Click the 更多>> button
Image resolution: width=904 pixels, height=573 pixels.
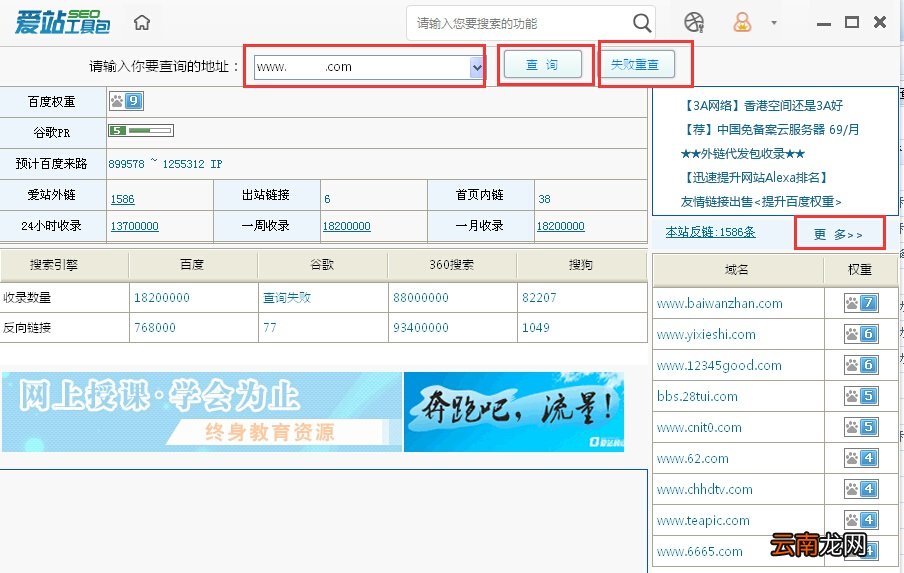pos(839,234)
